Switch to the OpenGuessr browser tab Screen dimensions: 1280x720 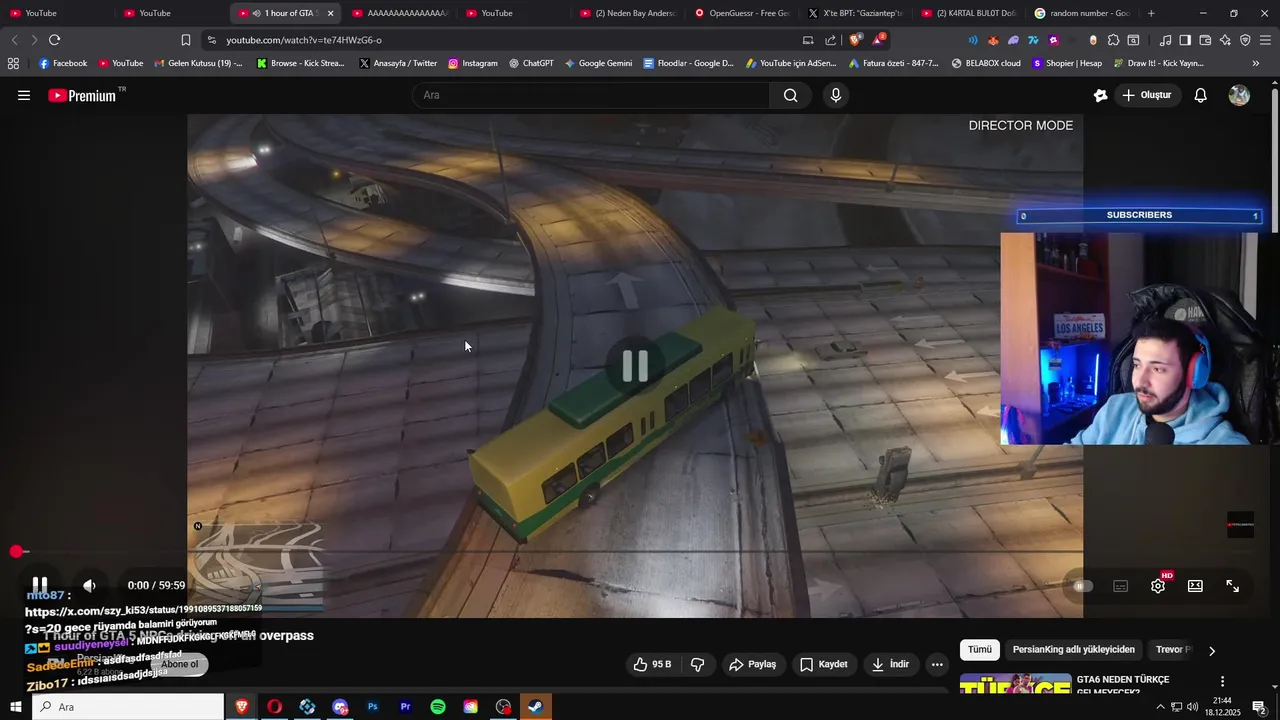click(741, 13)
